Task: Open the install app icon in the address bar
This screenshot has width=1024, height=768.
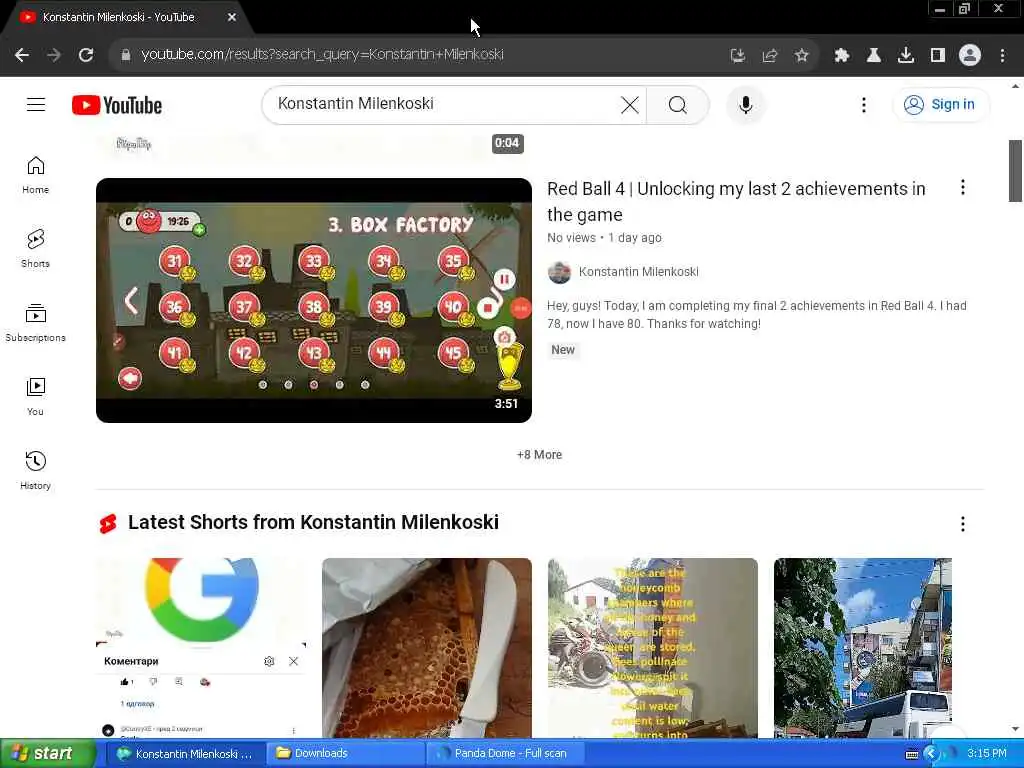Action: (x=737, y=55)
